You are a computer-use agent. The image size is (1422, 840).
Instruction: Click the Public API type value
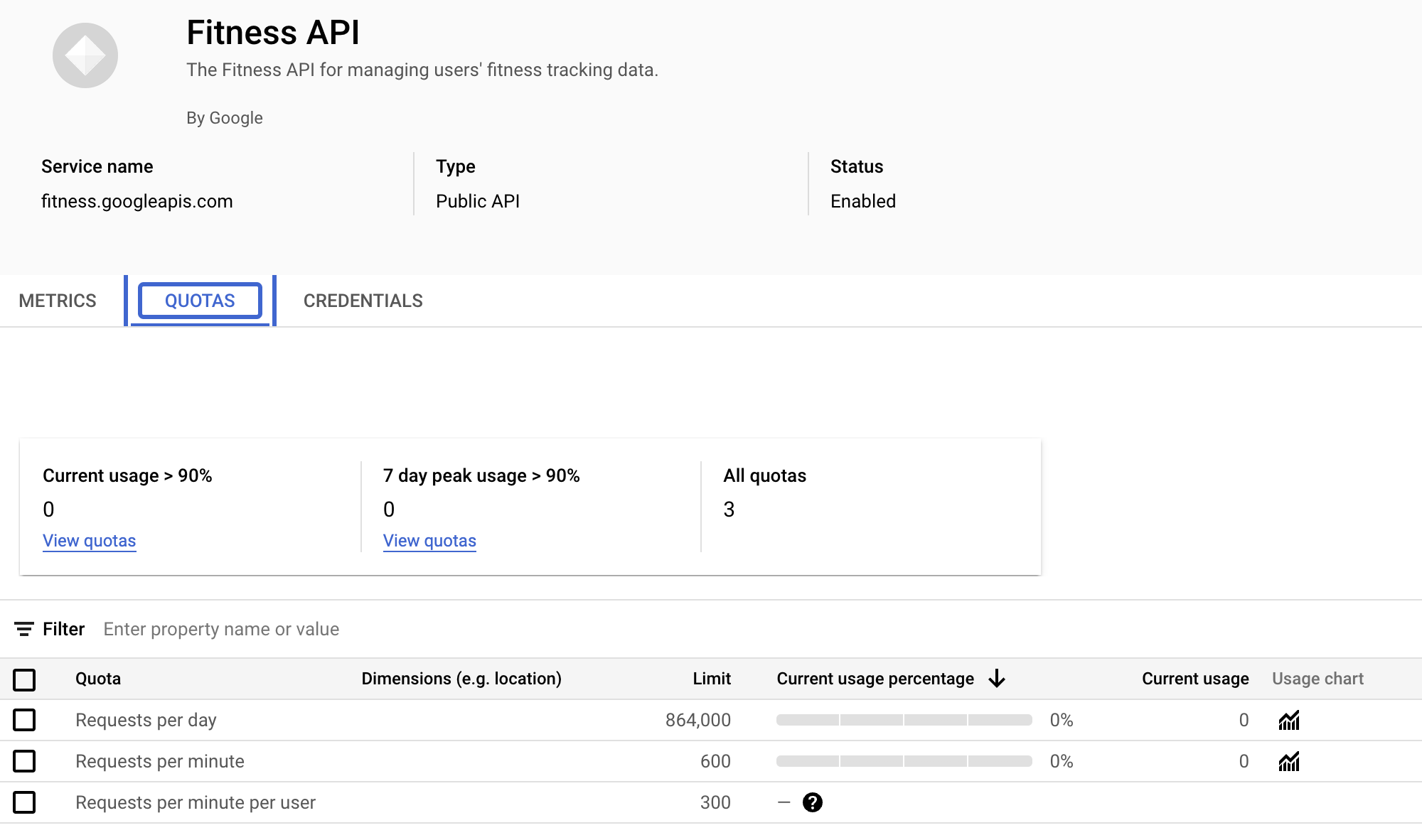478,201
